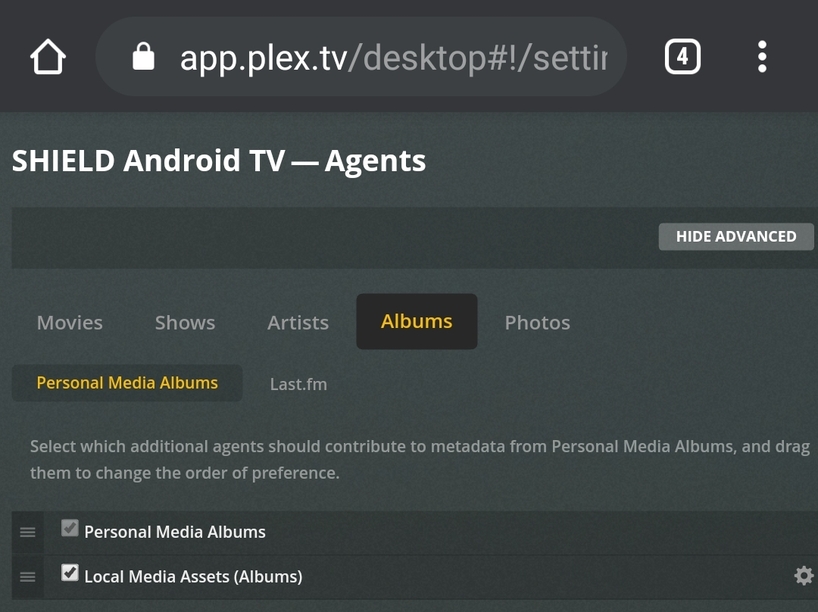
Task: Switch to the Movies tab
Action: click(x=70, y=322)
